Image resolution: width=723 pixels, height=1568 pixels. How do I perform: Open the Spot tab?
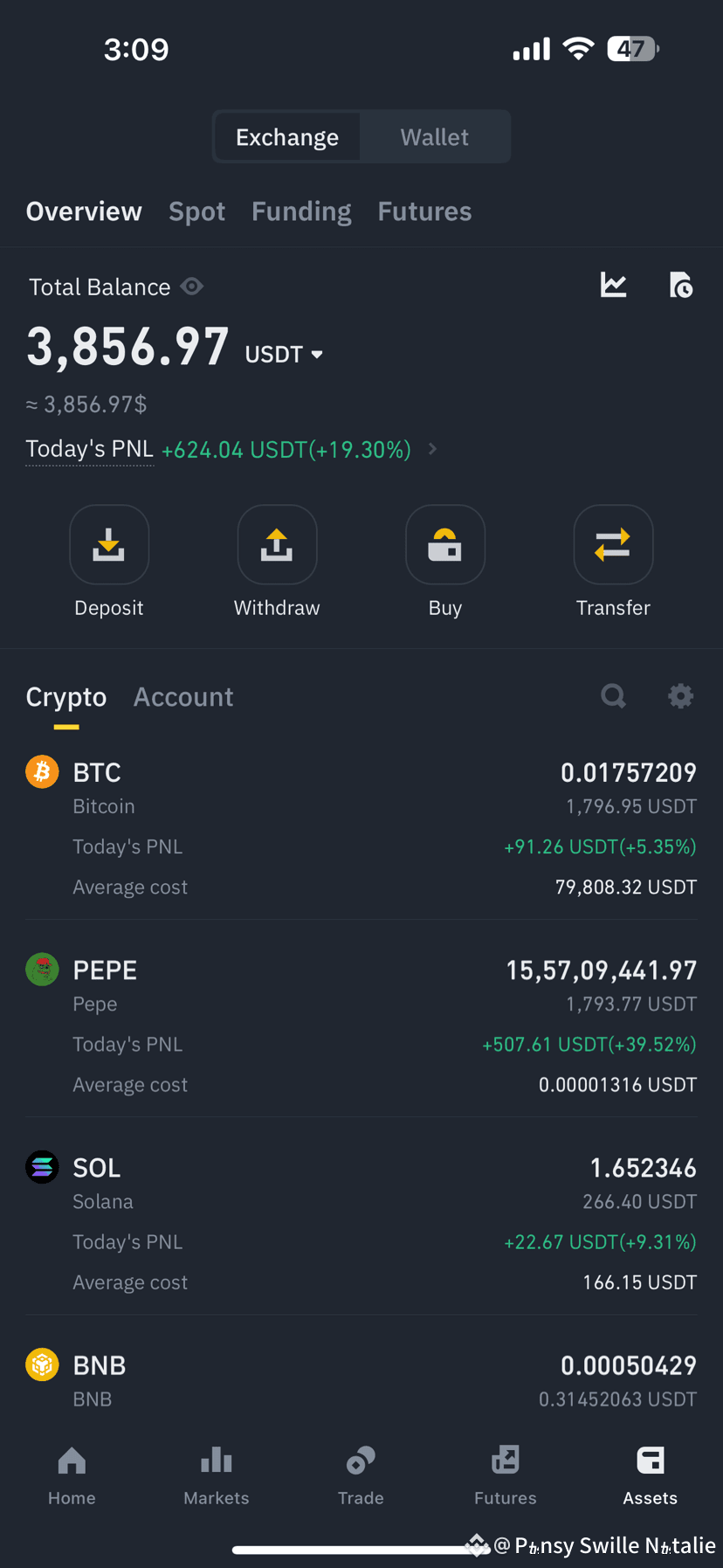[x=196, y=211]
